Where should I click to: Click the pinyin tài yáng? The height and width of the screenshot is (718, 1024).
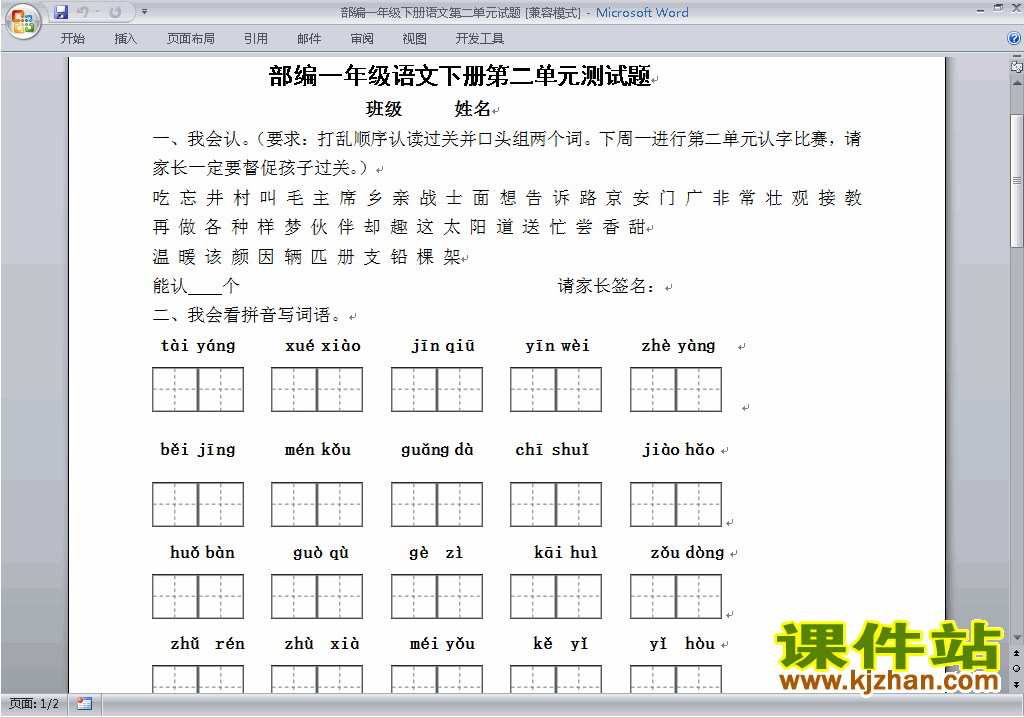[x=198, y=346]
